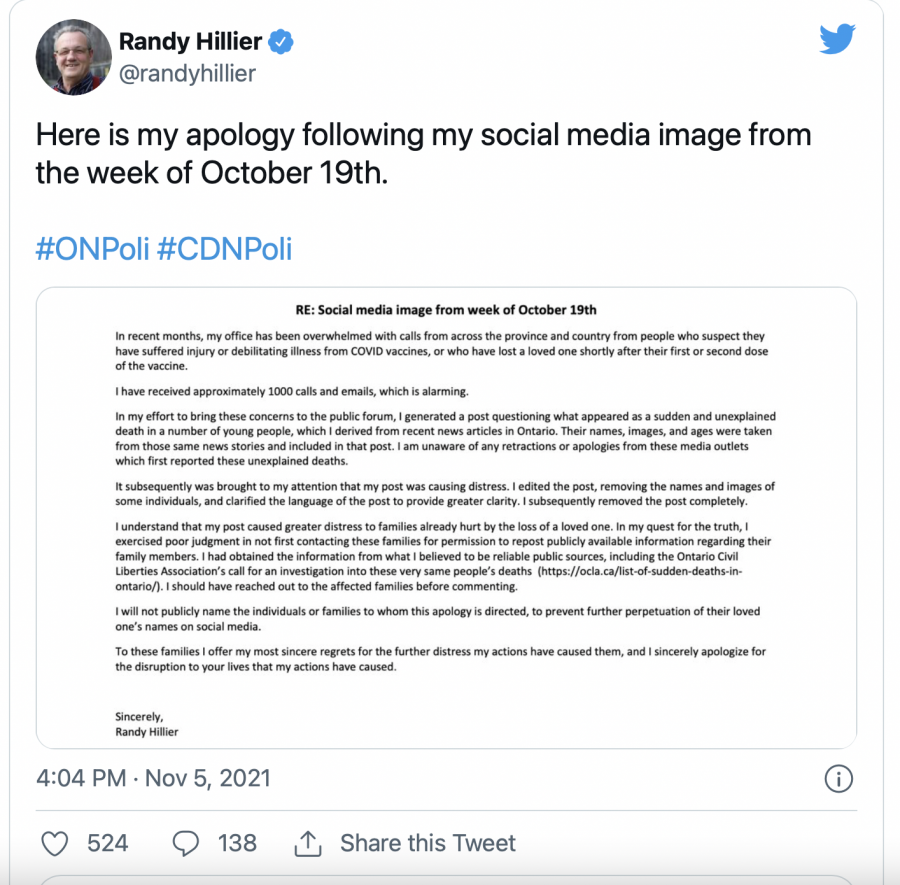The width and height of the screenshot is (900, 885).
Task: Like the tweet with the heart icon
Action: tap(55, 843)
